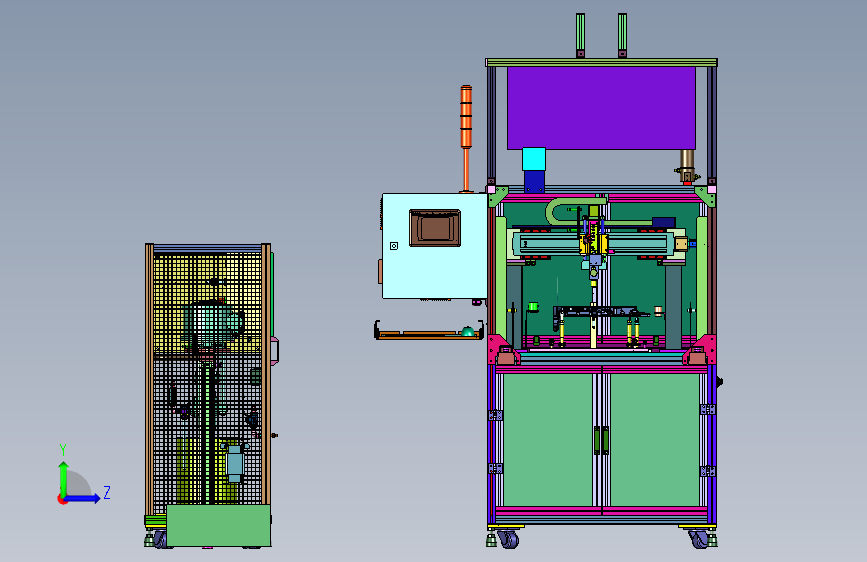Select the brown touchscreen on the control box
The height and width of the screenshot is (562, 867).
(435, 228)
